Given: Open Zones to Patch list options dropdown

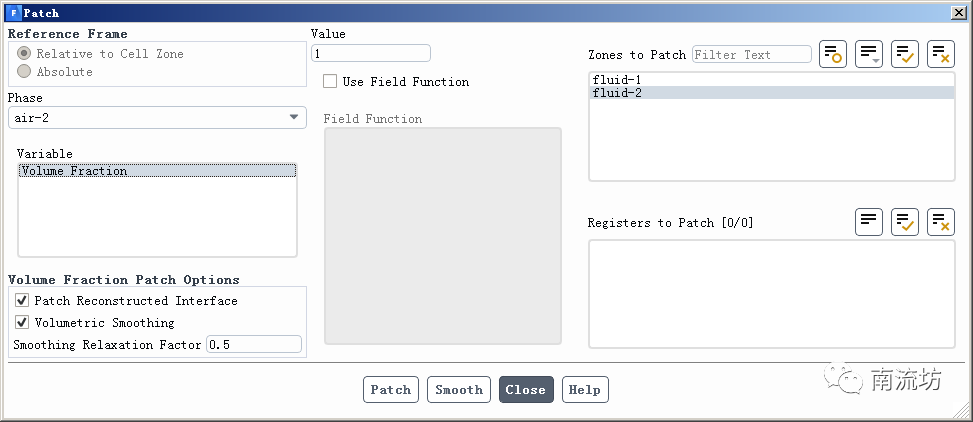Looking at the screenshot, I should (x=869, y=55).
